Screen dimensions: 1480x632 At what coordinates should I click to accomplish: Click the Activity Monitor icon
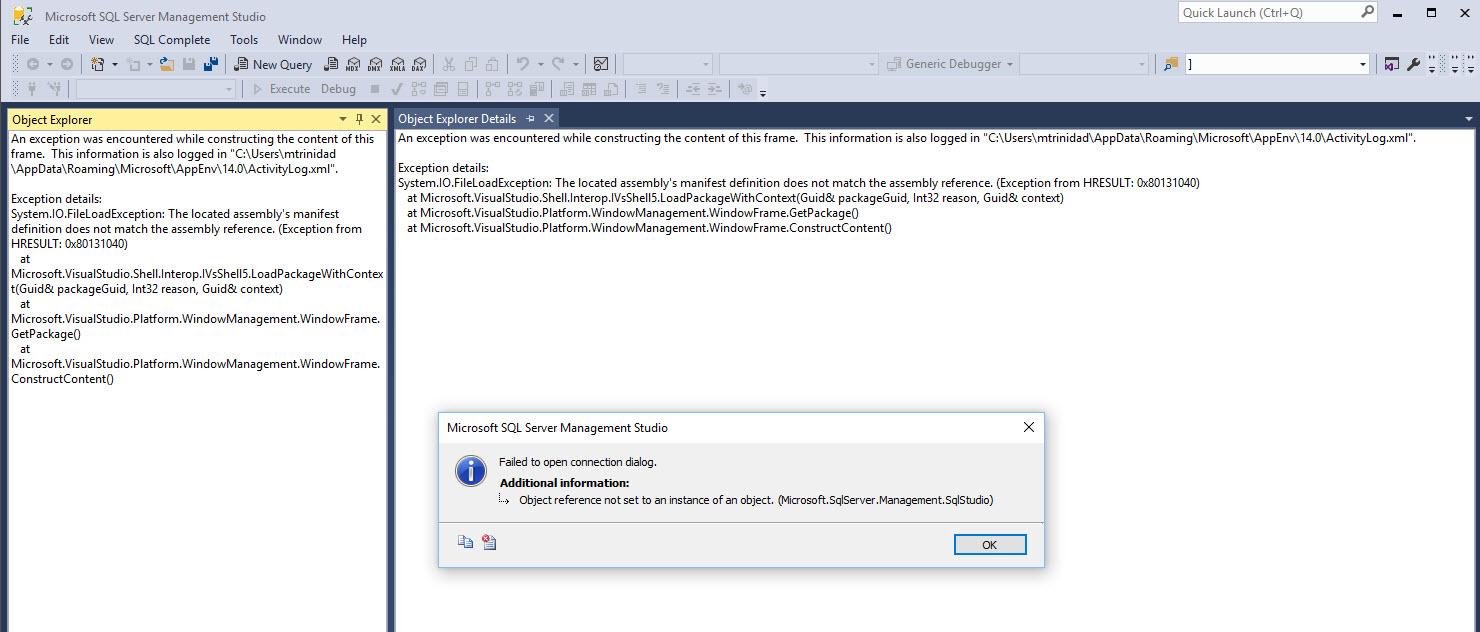click(600, 64)
